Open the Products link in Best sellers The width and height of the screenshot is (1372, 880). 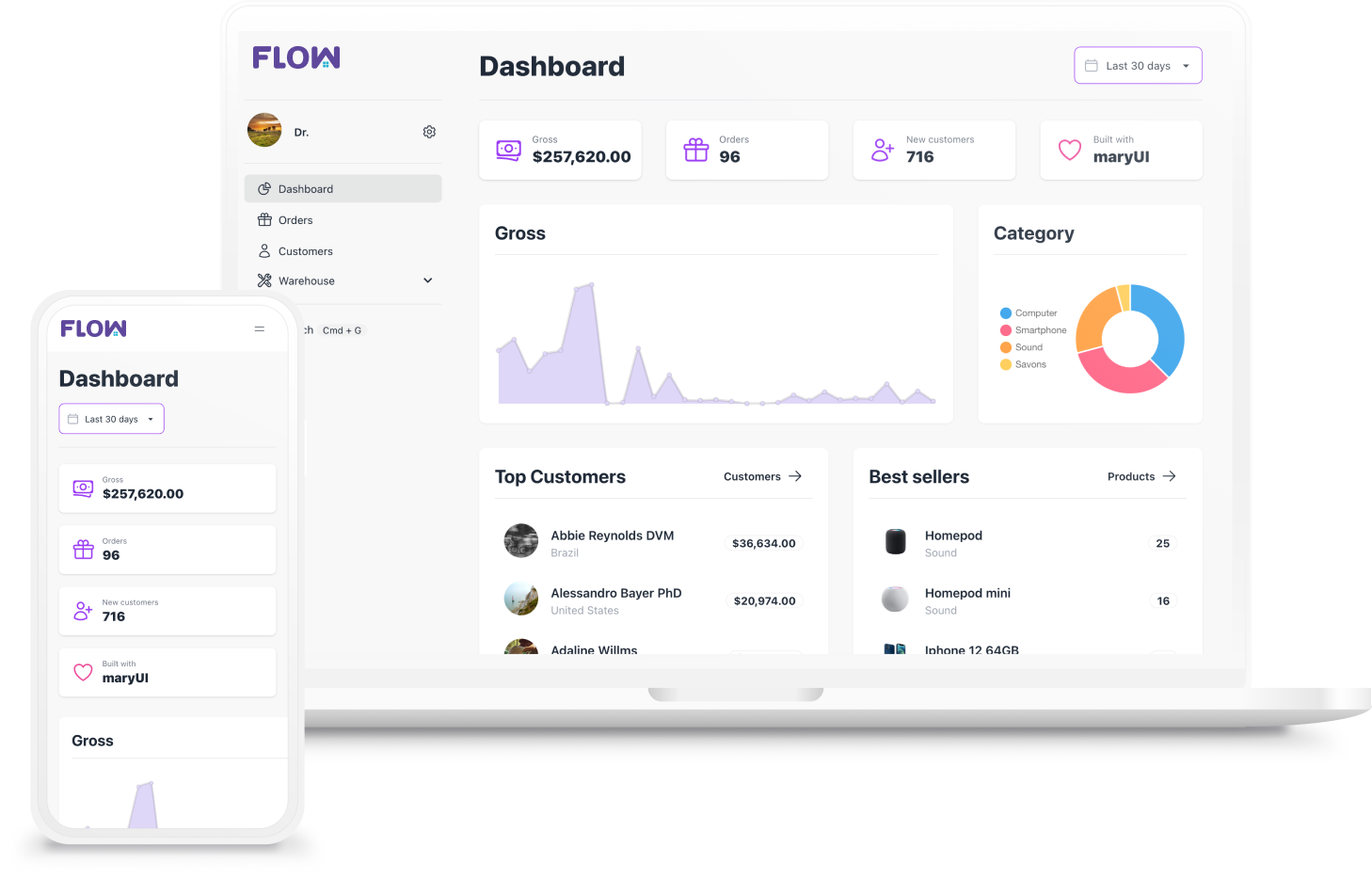[1141, 477]
